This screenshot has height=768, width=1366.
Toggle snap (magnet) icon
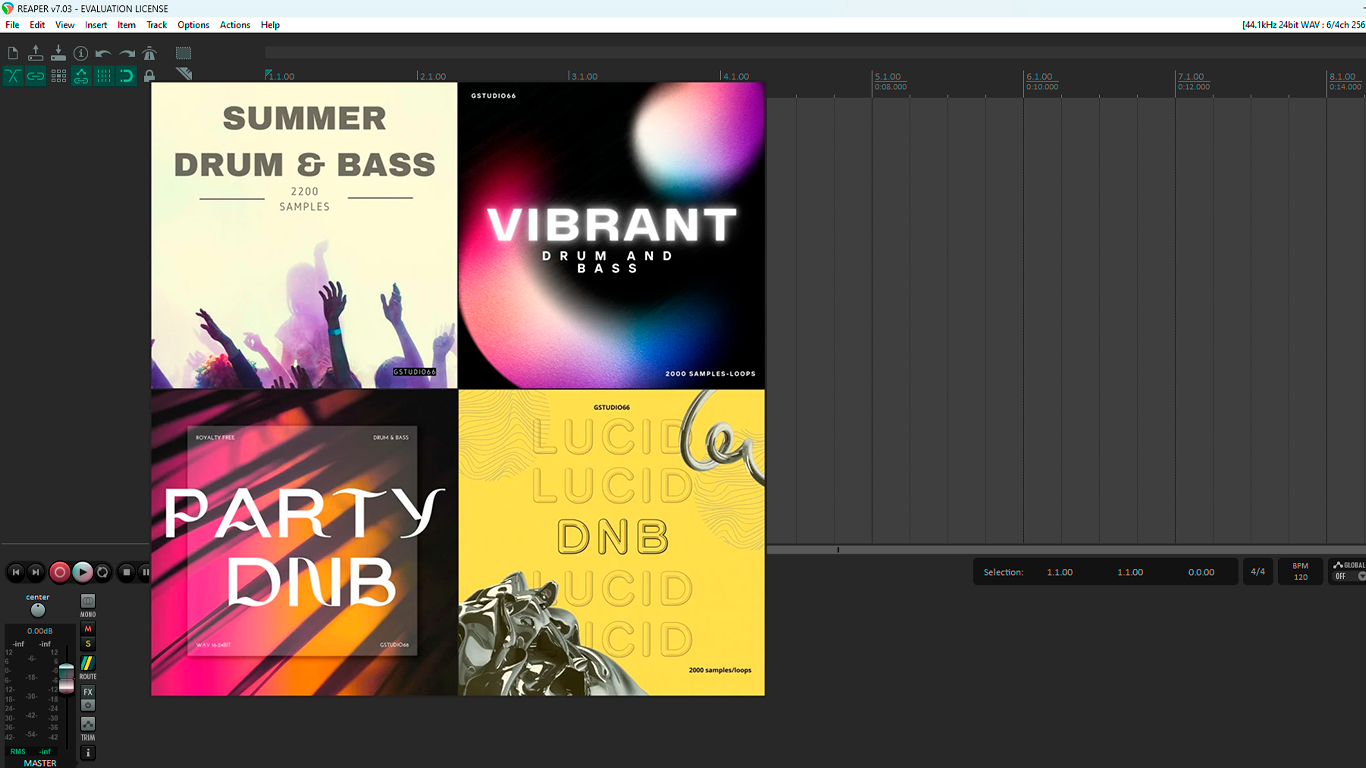pos(127,76)
